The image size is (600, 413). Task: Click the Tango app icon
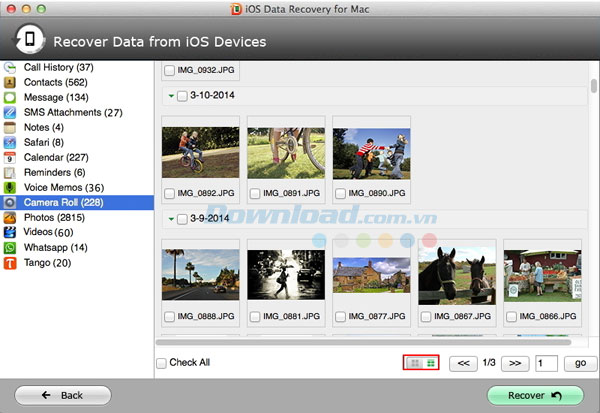(10, 262)
